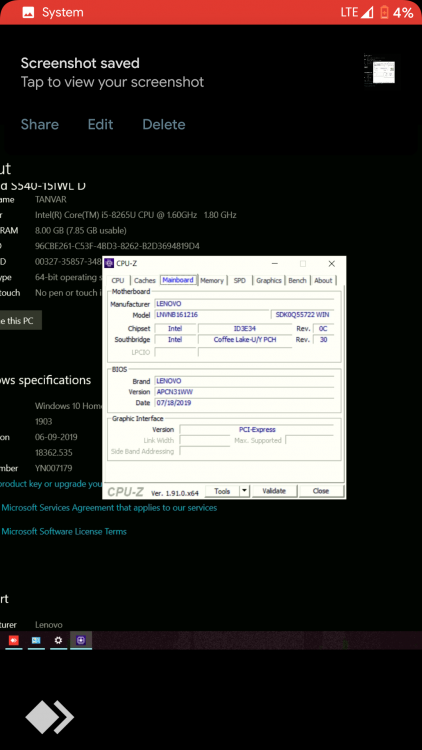Click the Tools button in CPU-Z
The width and height of the screenshot is (422, 750).
point(222,491)
